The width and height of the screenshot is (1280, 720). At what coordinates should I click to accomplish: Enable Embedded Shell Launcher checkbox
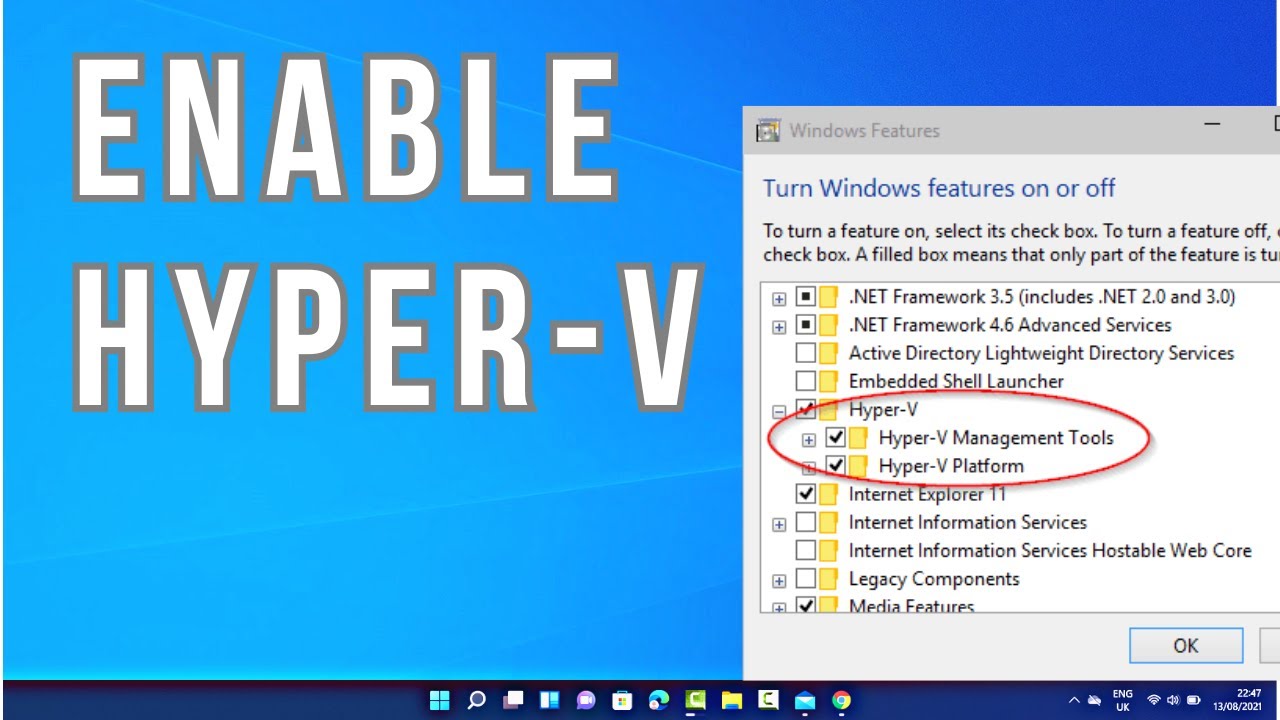tap(806, 381)
